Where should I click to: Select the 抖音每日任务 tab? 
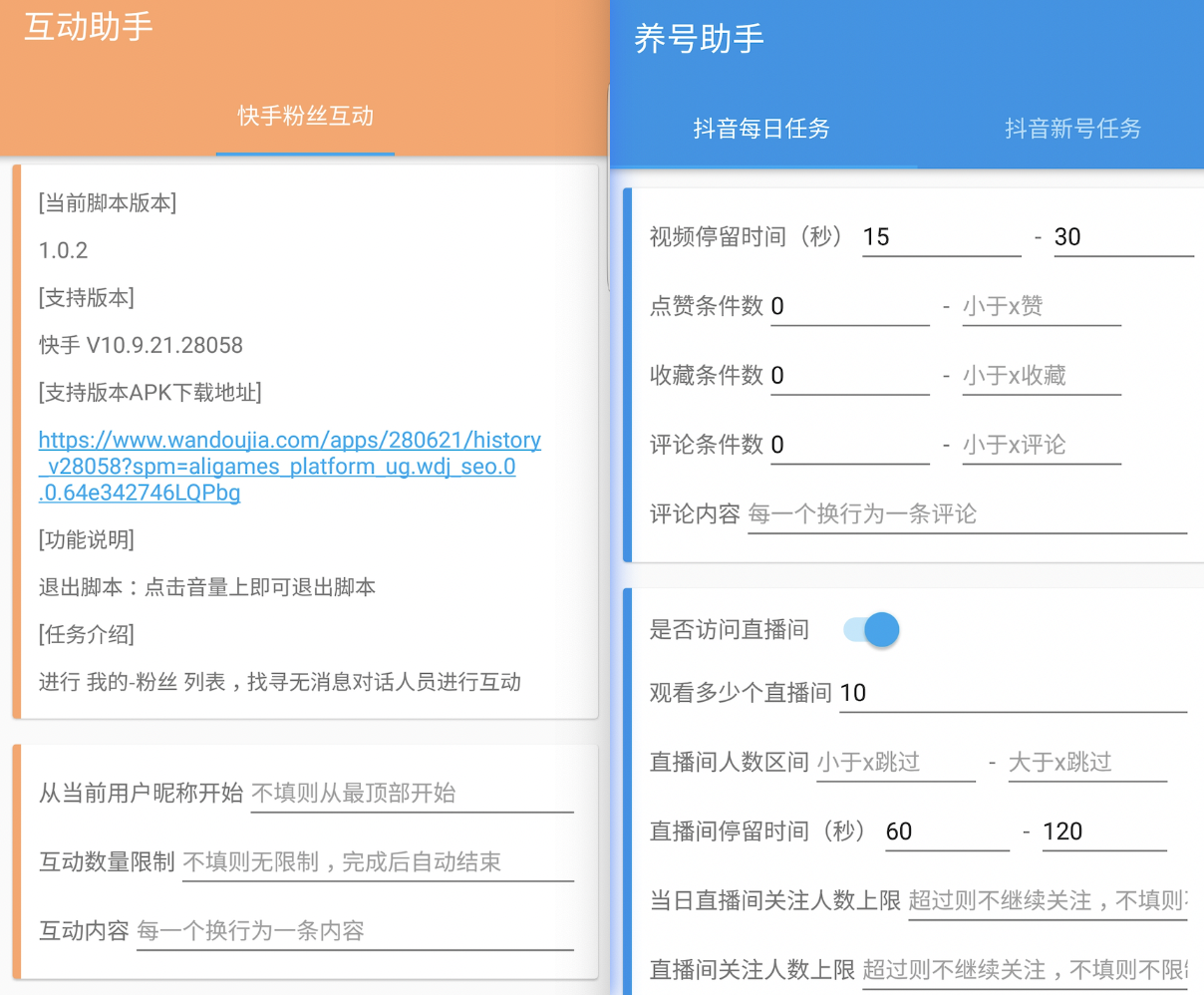pyautogui.click(x=761, y=129)
